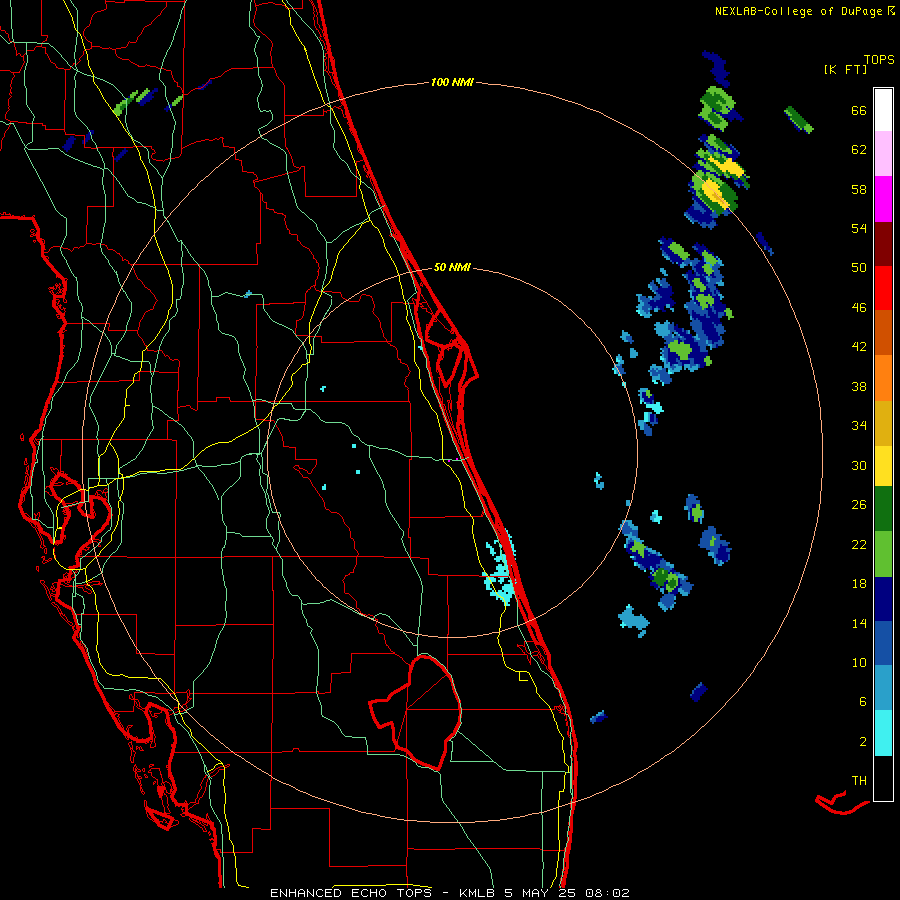Pick the light green legend swatch
This screenshot has width=900, height=900.
point(883,554)
